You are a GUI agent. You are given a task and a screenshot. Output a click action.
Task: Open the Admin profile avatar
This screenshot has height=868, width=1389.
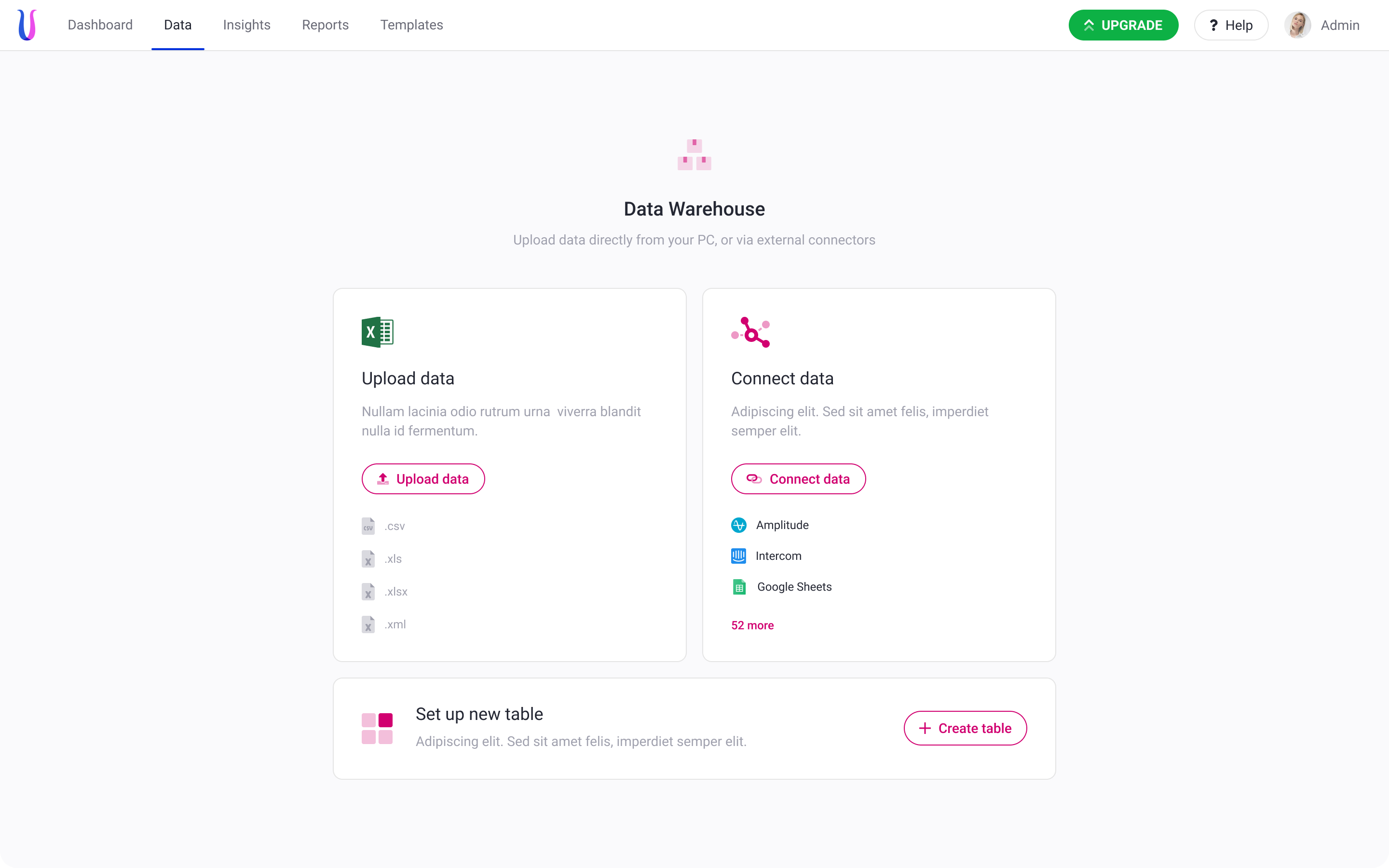click(1297, 25)
